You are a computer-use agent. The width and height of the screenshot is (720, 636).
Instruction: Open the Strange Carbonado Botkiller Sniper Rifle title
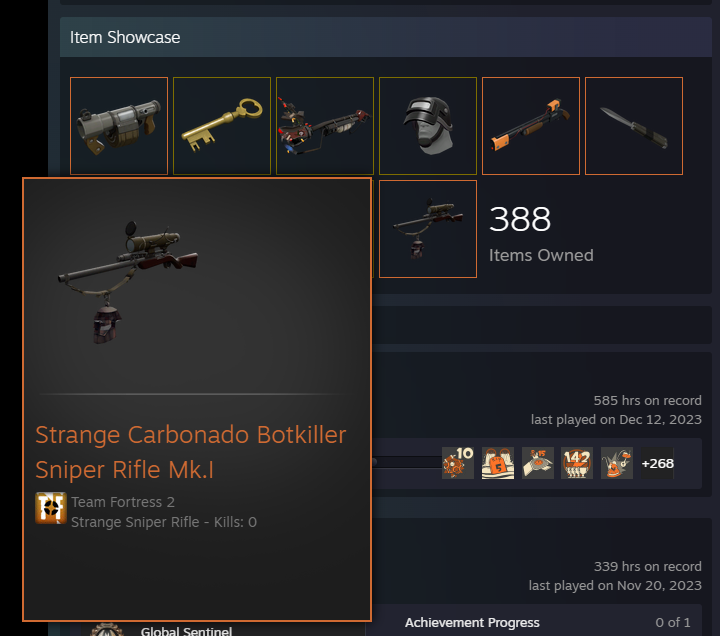click(x=191, y=452)
